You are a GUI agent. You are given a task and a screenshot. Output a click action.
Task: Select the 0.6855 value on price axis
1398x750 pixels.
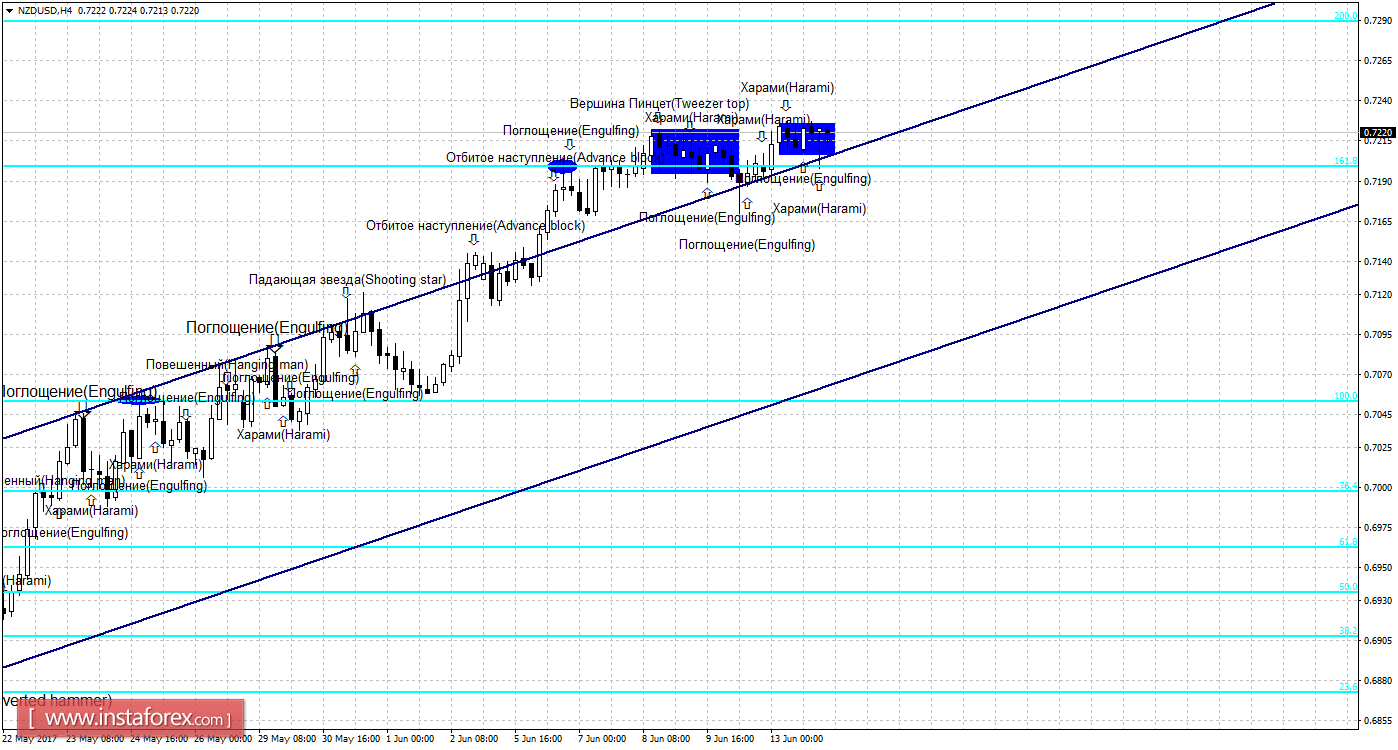[x=1377, y=721]
